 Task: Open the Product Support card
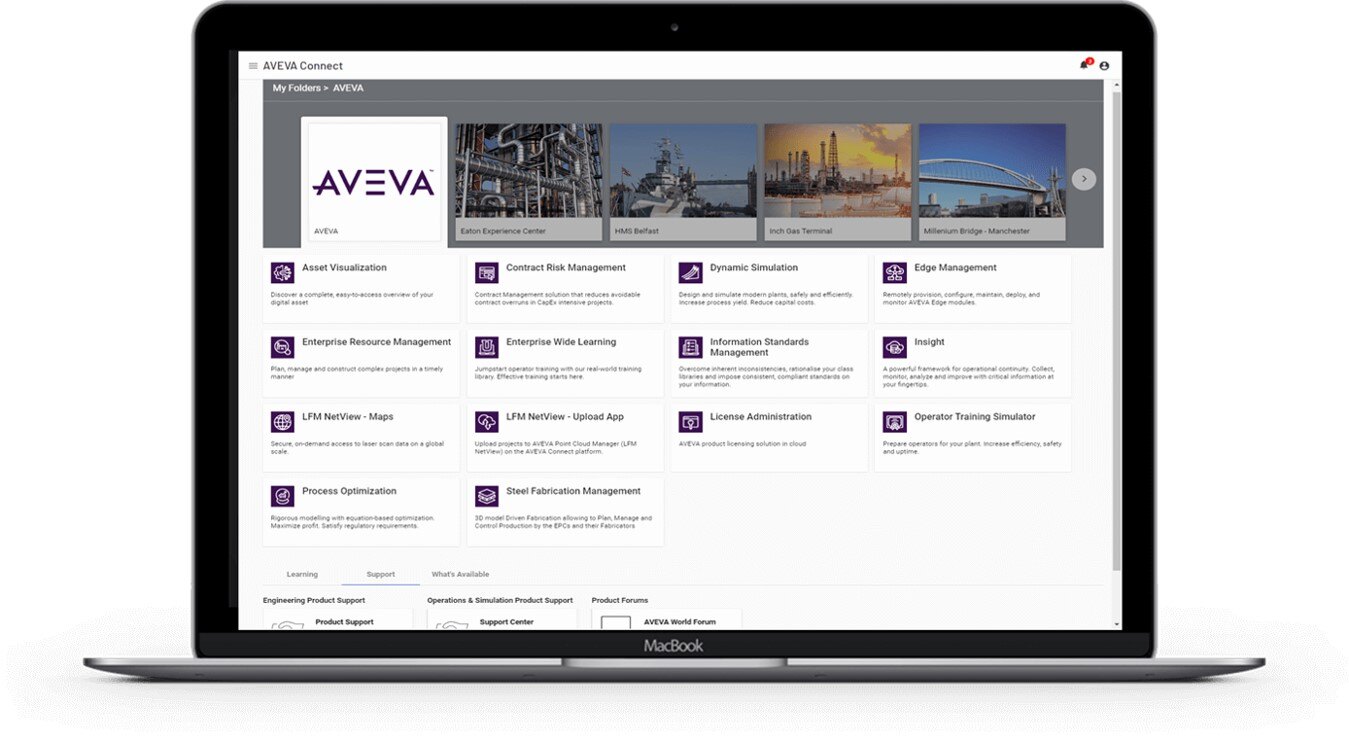point(338,620)
